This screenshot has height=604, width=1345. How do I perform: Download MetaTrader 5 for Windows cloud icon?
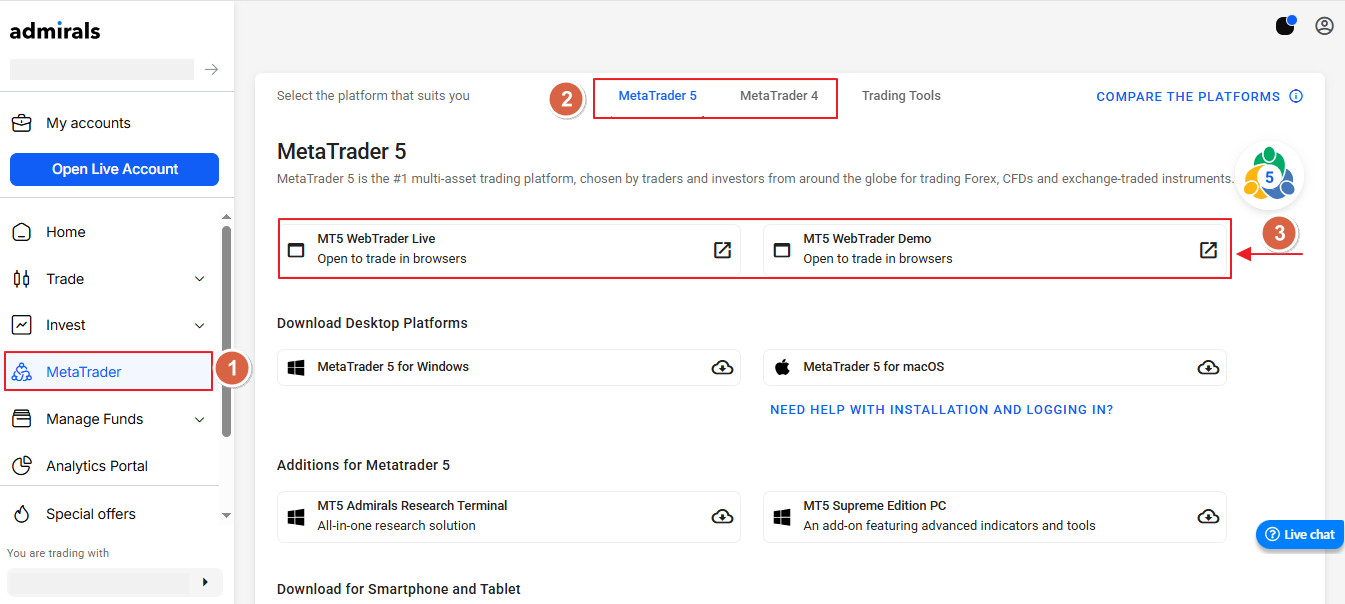[722, 368]
